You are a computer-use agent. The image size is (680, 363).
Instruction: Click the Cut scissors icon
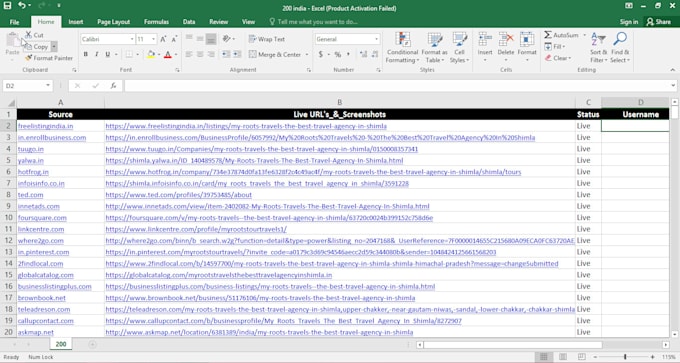(x=28, y=35)
